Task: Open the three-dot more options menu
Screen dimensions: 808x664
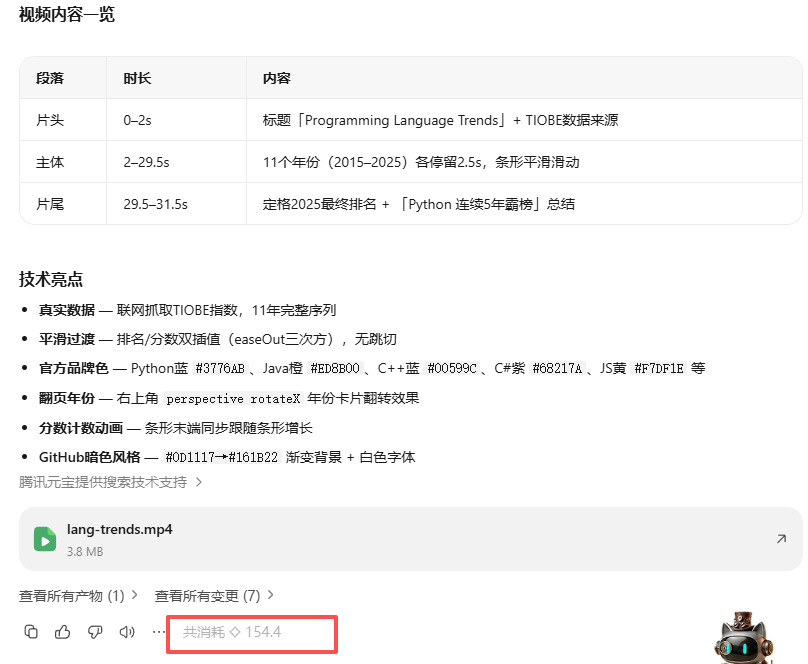Action: pyautogui.click(x=159, y=632)
